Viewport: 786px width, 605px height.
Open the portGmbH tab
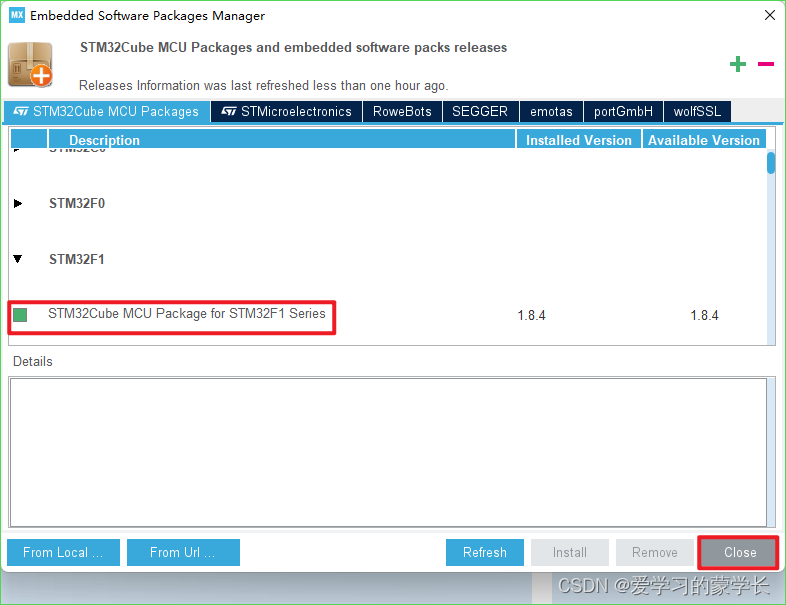(623, 111)
